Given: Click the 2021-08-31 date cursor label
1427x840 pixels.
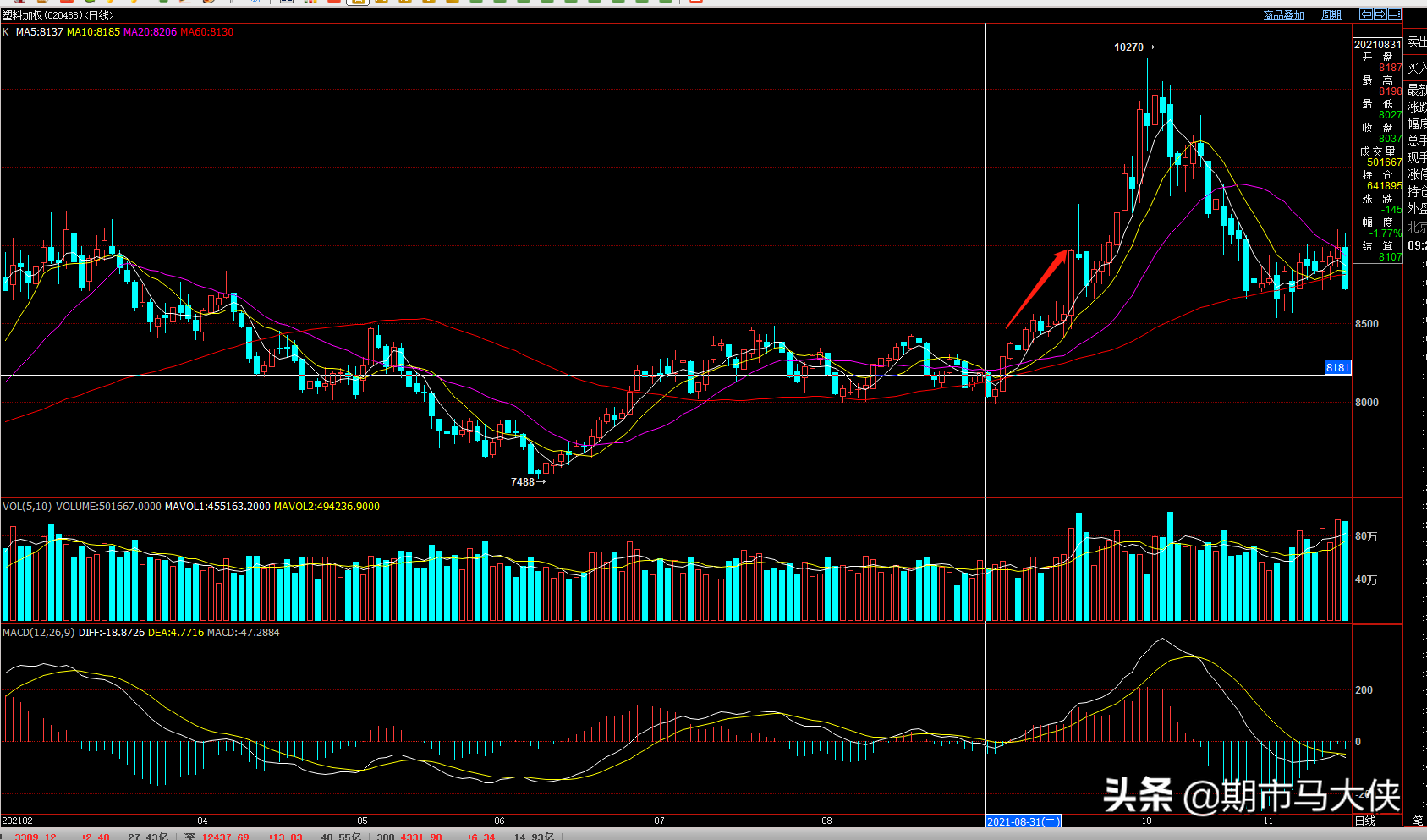Looking at the screenshot, I should [x=1024, y=821].
